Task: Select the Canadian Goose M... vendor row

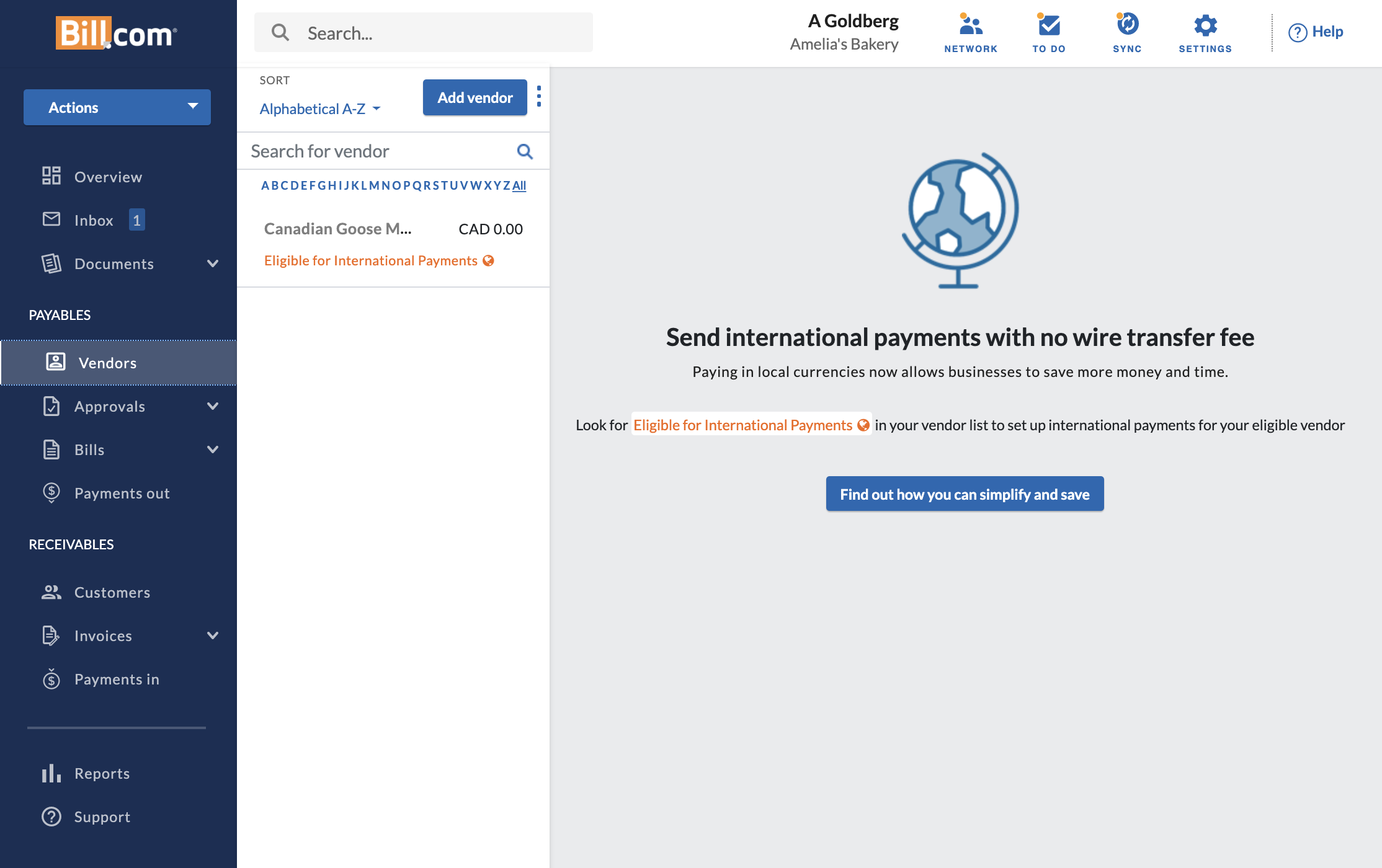Action: 393,245
